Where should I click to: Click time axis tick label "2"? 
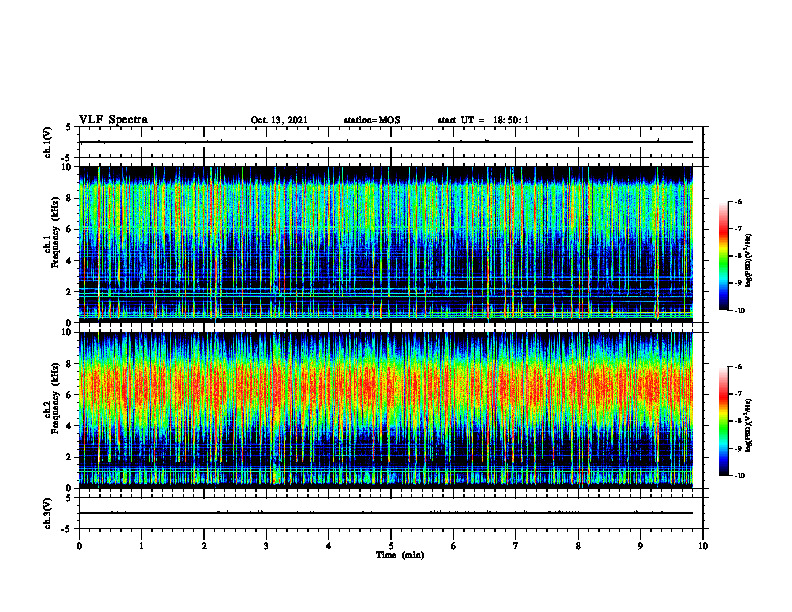[x=204, y=546]
